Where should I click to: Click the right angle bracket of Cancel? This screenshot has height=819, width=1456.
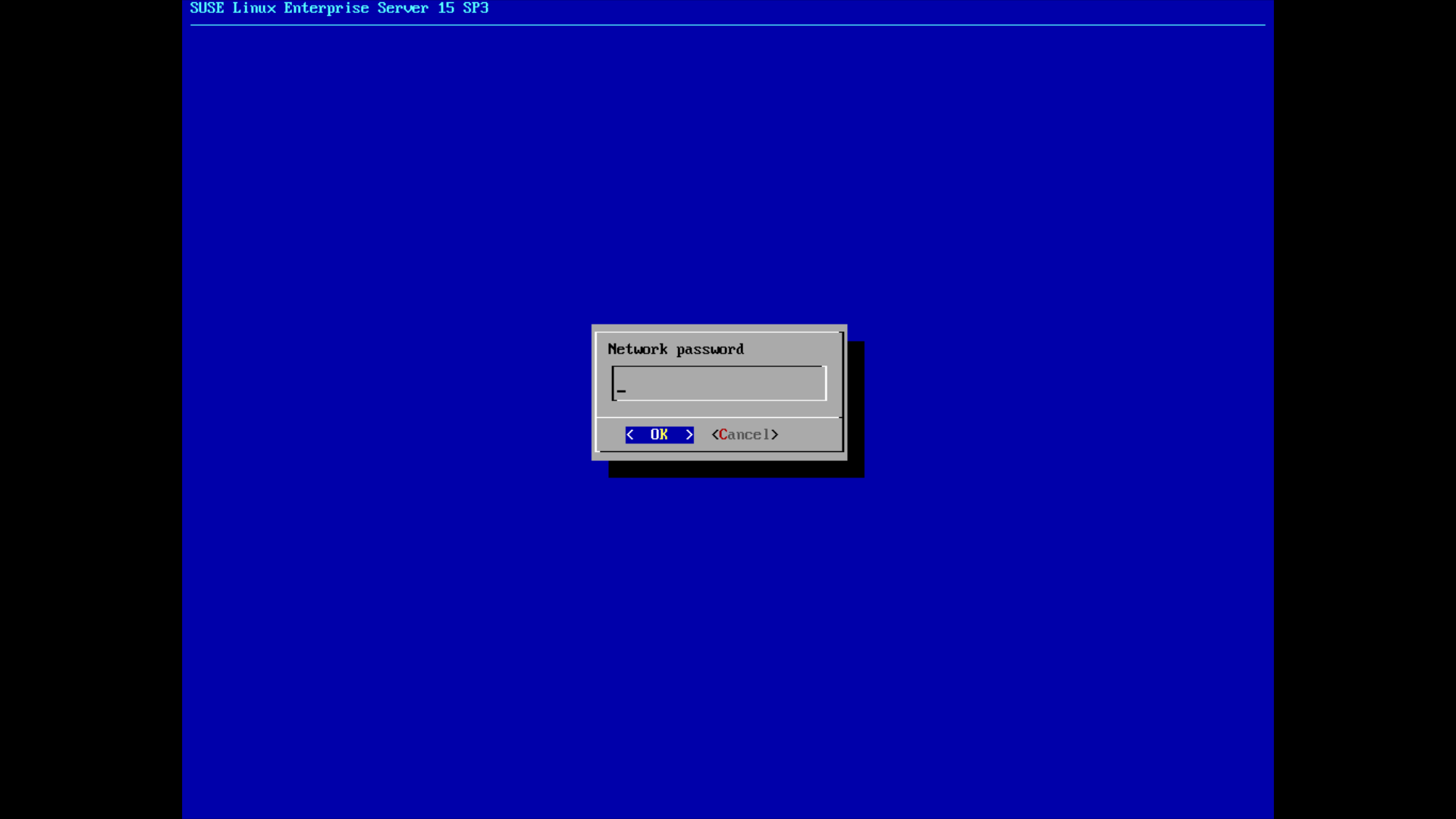(774, 435)
